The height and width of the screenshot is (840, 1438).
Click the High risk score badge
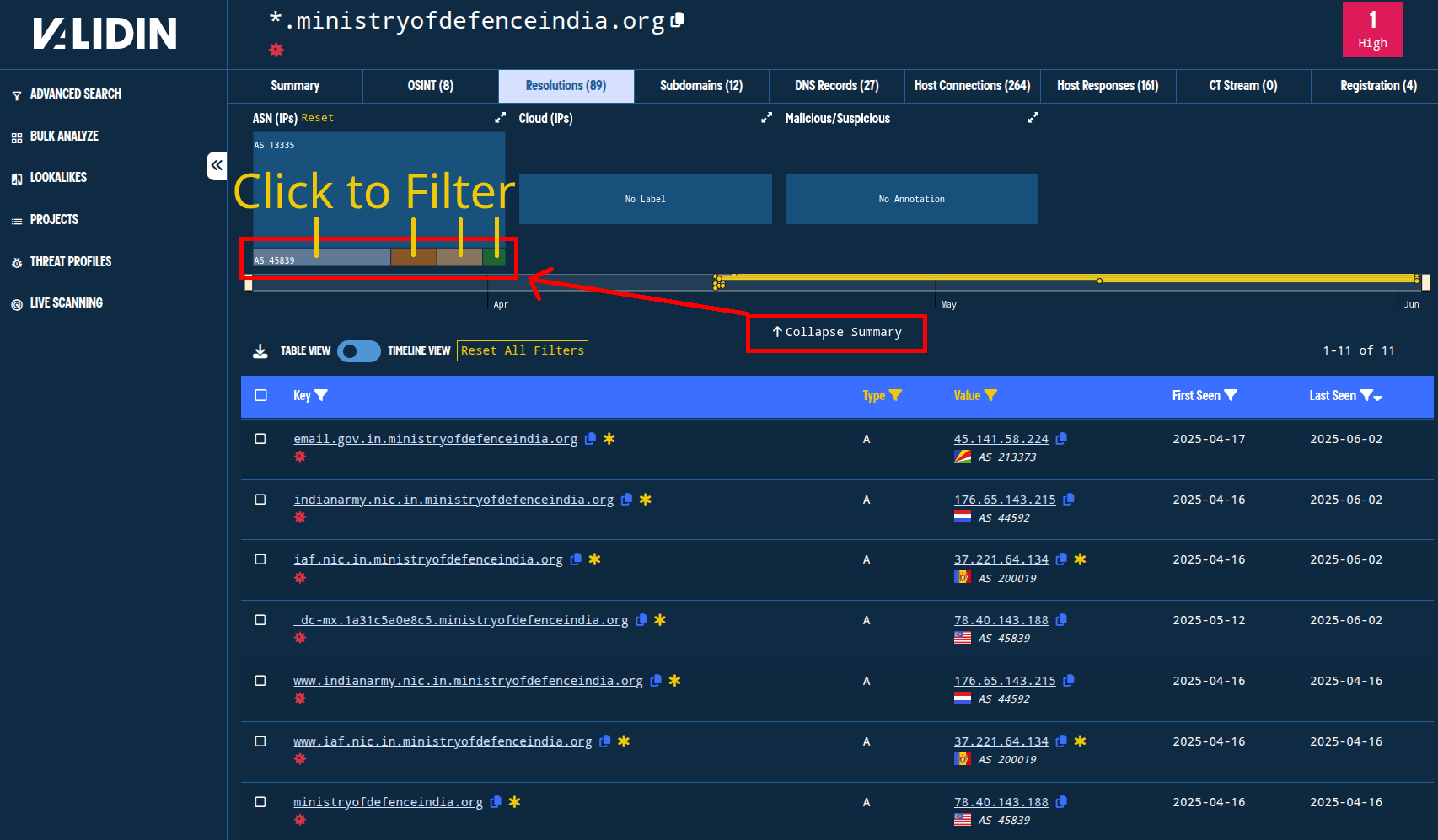tap(1373, 29)
